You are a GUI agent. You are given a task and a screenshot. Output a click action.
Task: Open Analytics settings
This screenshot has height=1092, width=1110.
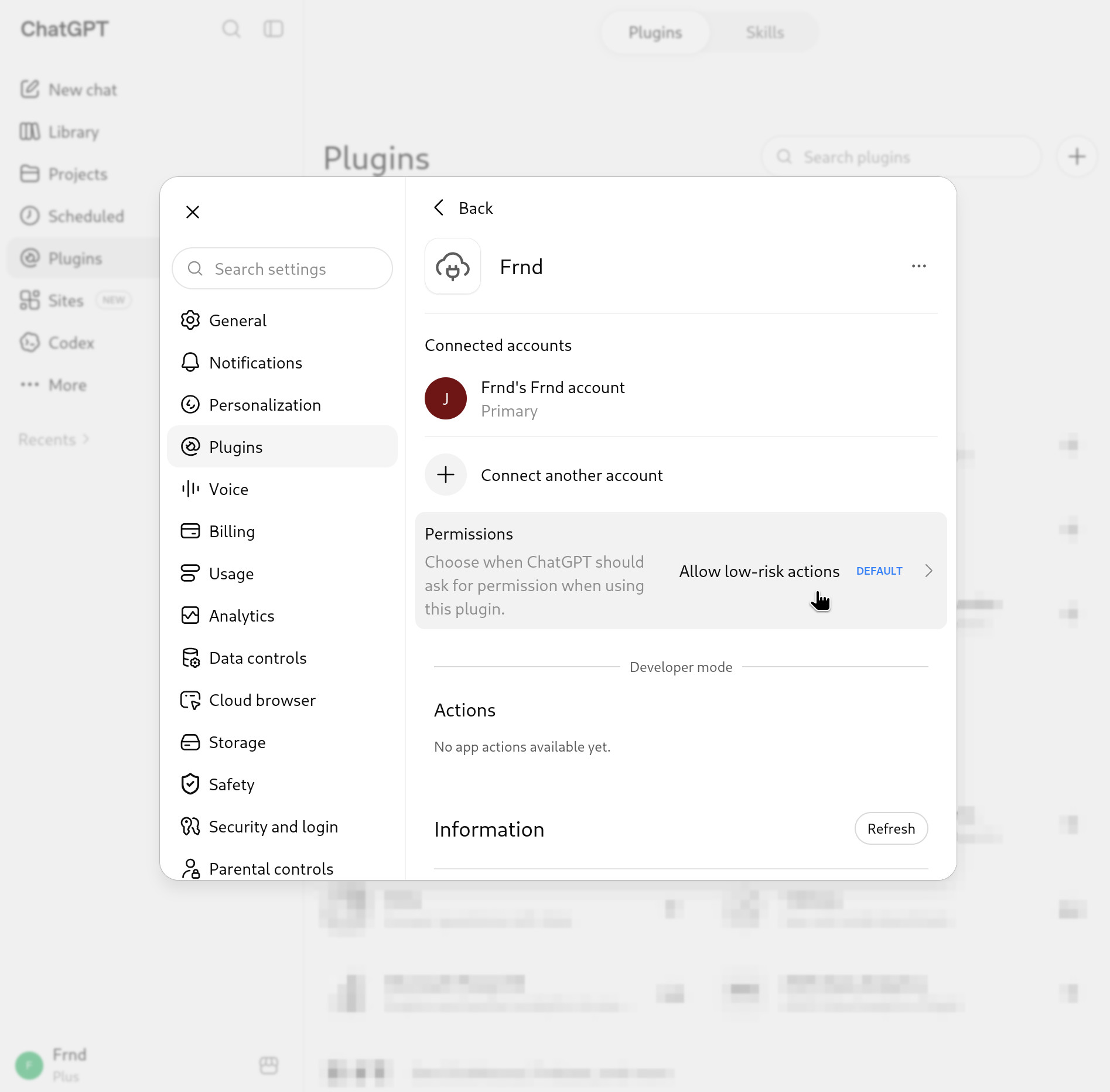point(282,616)
